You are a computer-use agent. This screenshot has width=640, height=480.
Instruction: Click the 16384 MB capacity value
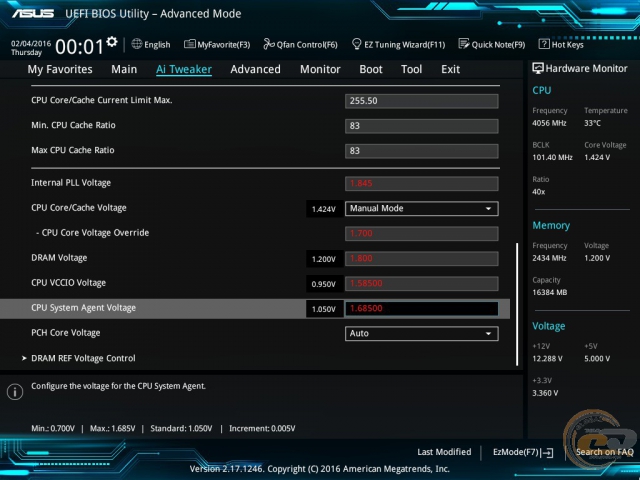pyautogui.click(x=549, y=292)
